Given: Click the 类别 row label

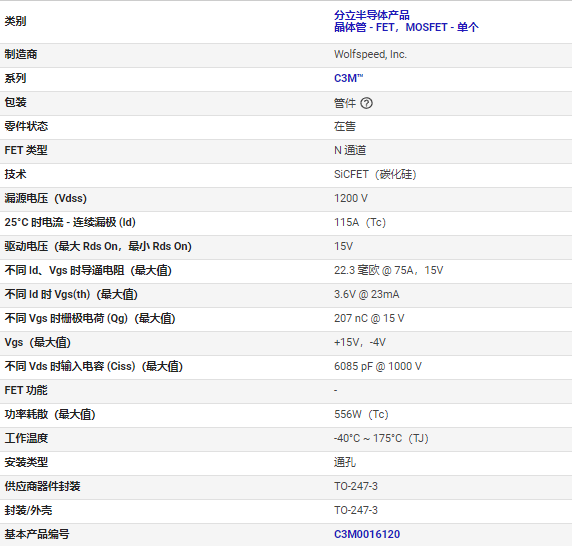Looking at the screenshot, I should (x=15, y=21).
